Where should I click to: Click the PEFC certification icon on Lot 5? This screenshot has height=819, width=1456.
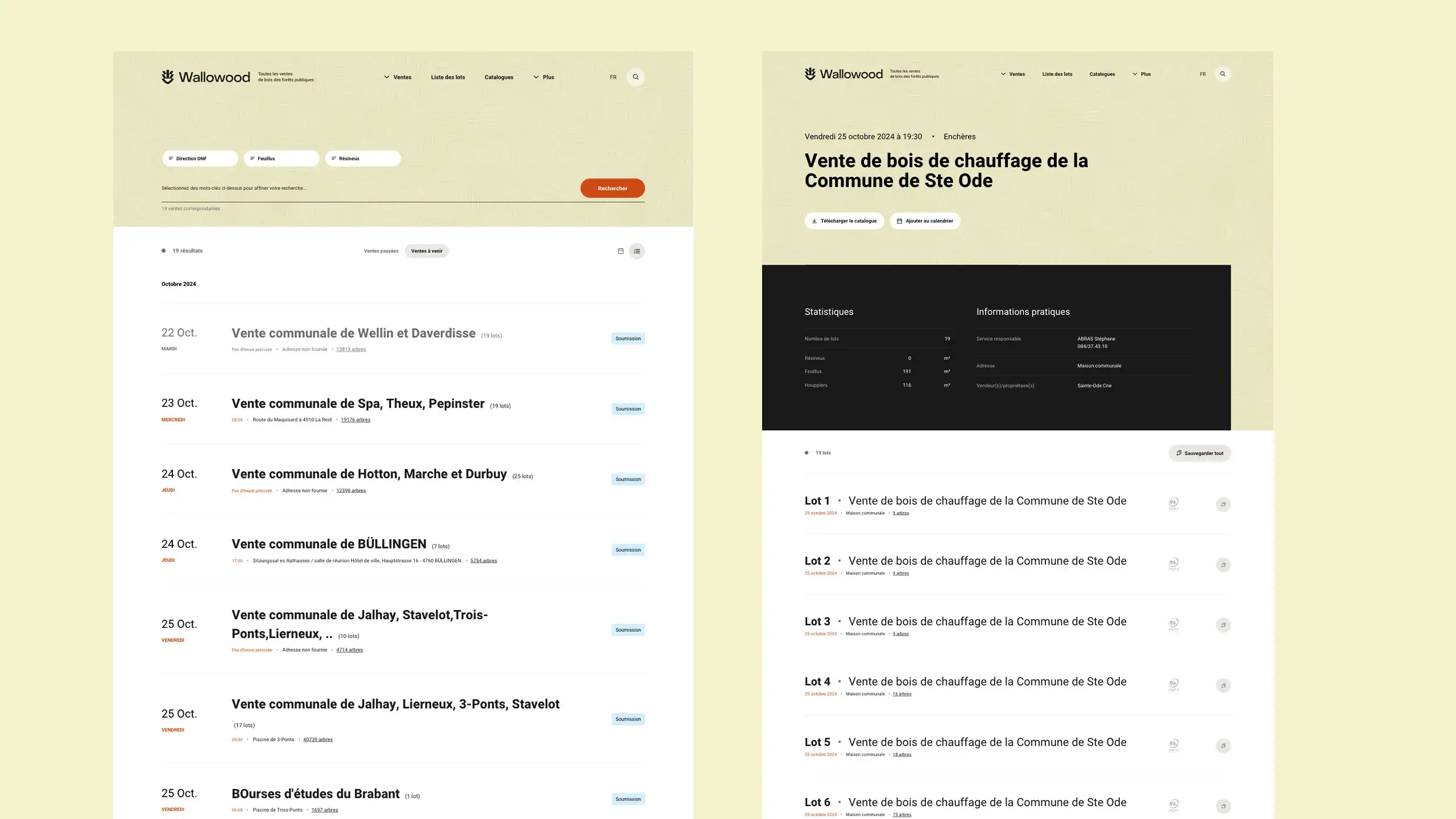coord(1173,745)
